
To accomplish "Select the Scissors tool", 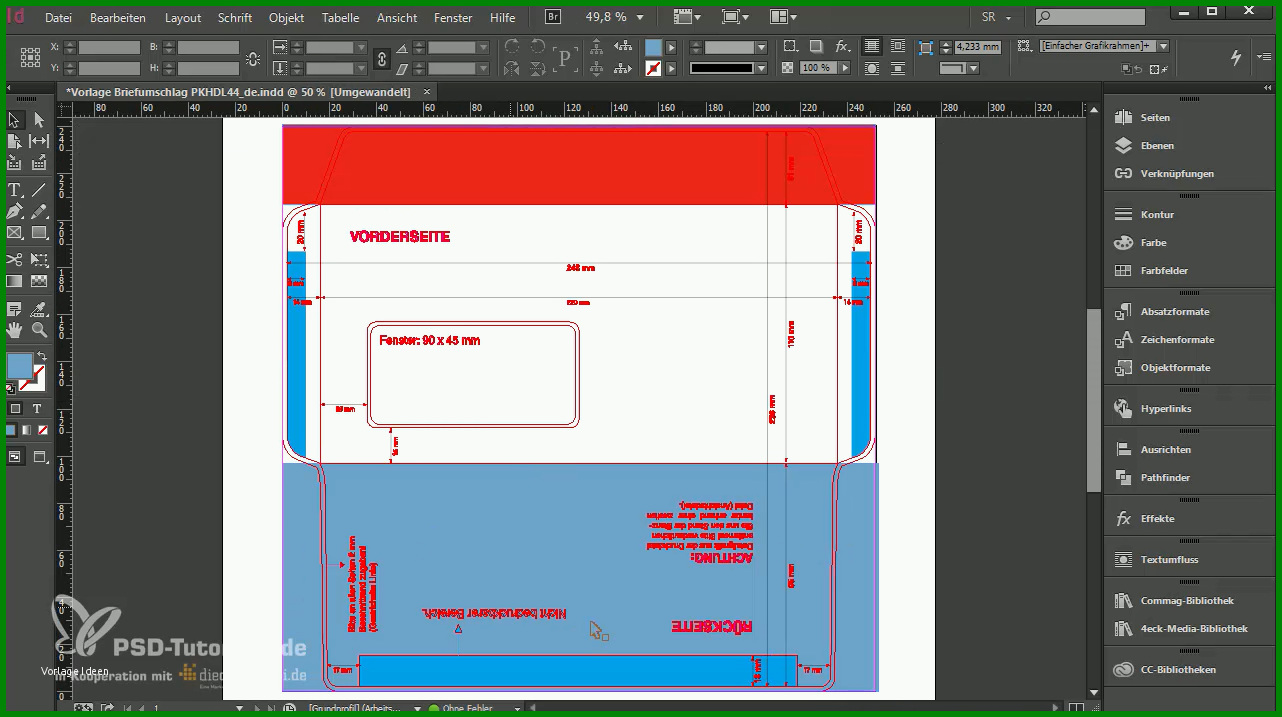I will click(15, 260).
